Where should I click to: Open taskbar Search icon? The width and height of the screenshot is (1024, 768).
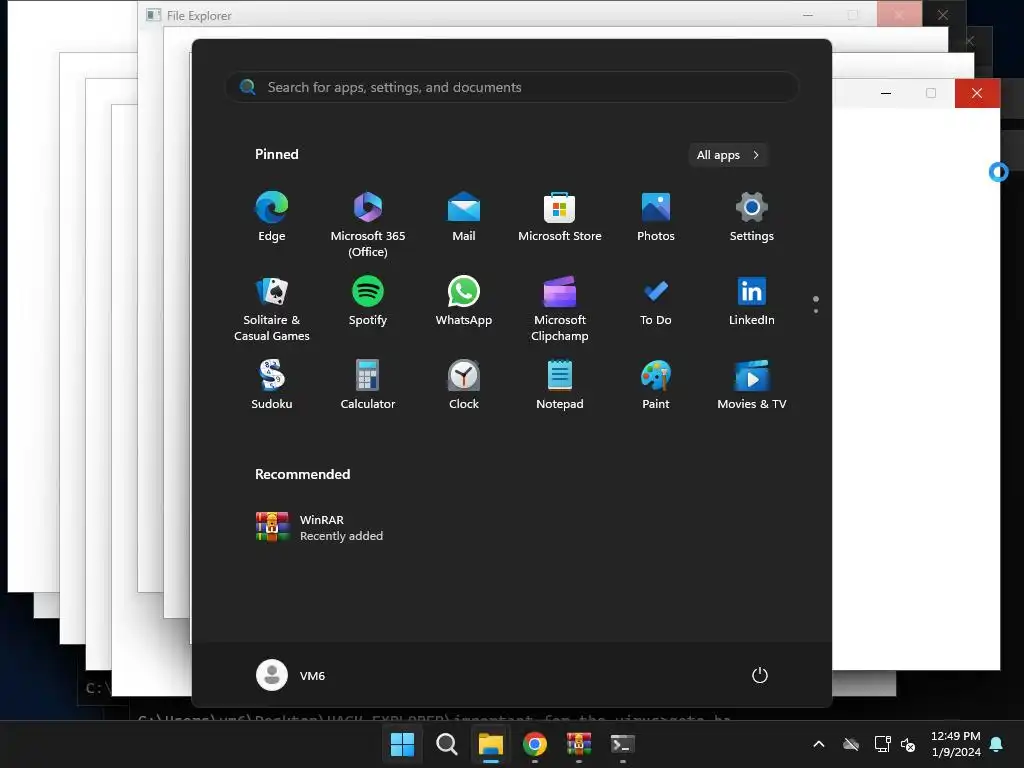point(447,744)
